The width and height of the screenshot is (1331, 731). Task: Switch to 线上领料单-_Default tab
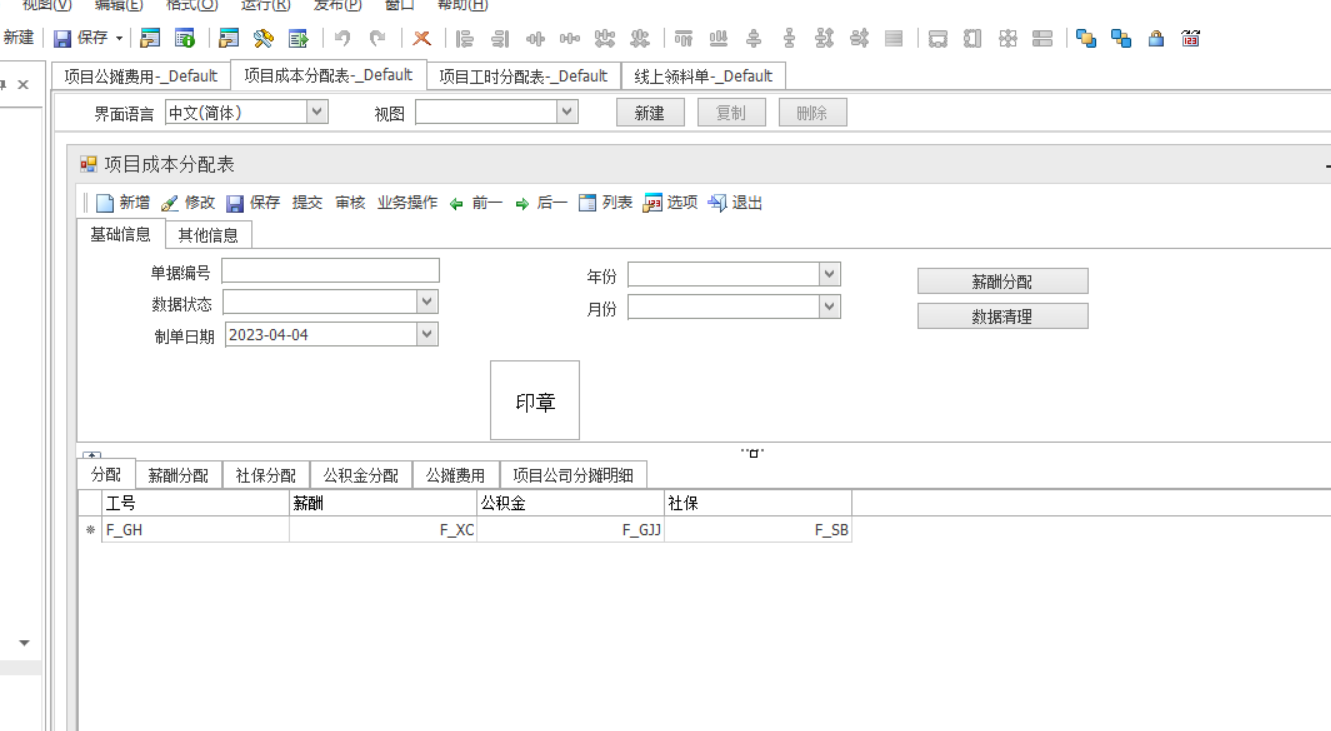[703, 76]
